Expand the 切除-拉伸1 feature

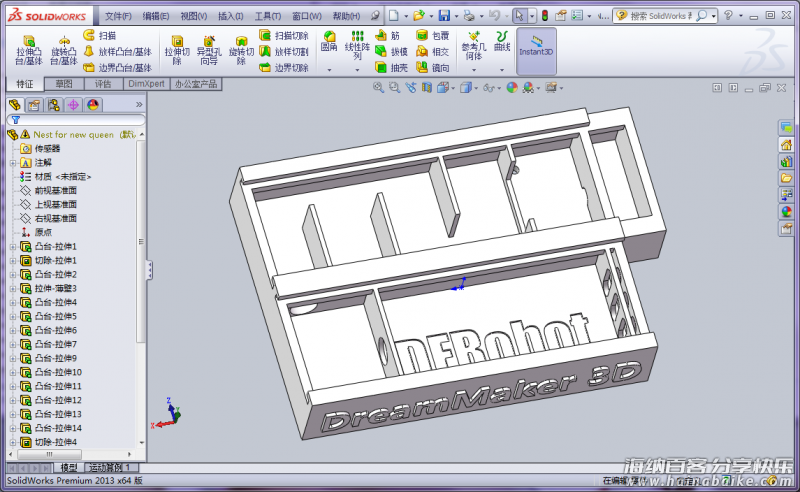click(x=13, y=260)
